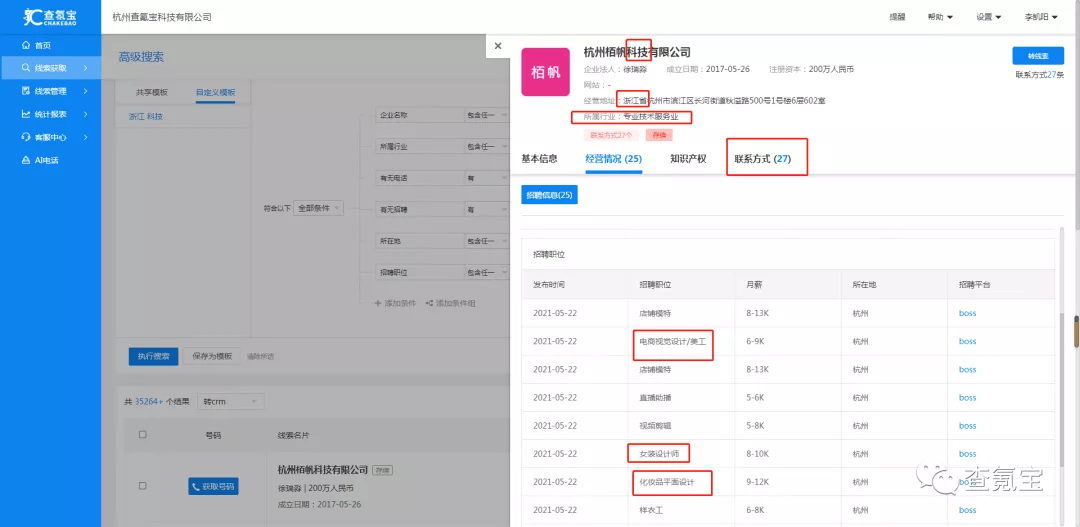1080x527 pixels.
Task: Open boss link for 电商视觉设计/美工
Action: tap(967, 341)
